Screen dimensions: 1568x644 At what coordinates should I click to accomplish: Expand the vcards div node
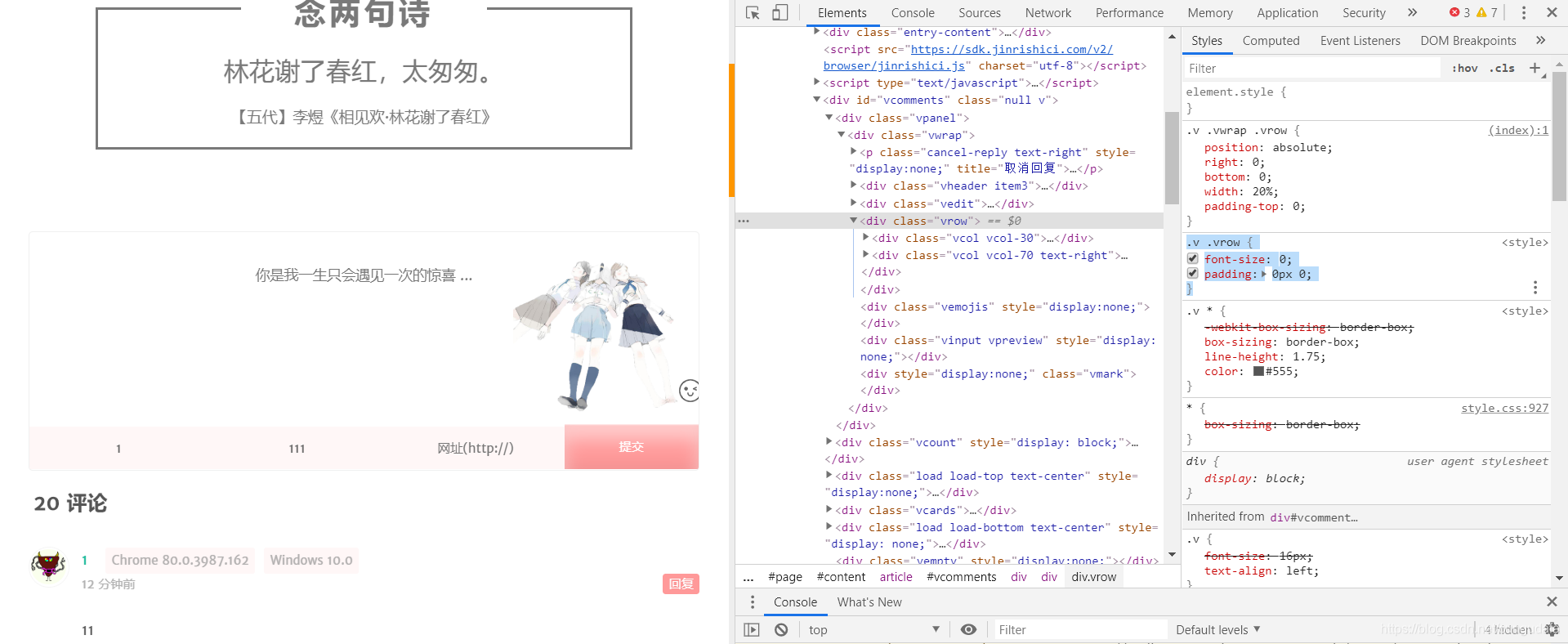point(829,510)
